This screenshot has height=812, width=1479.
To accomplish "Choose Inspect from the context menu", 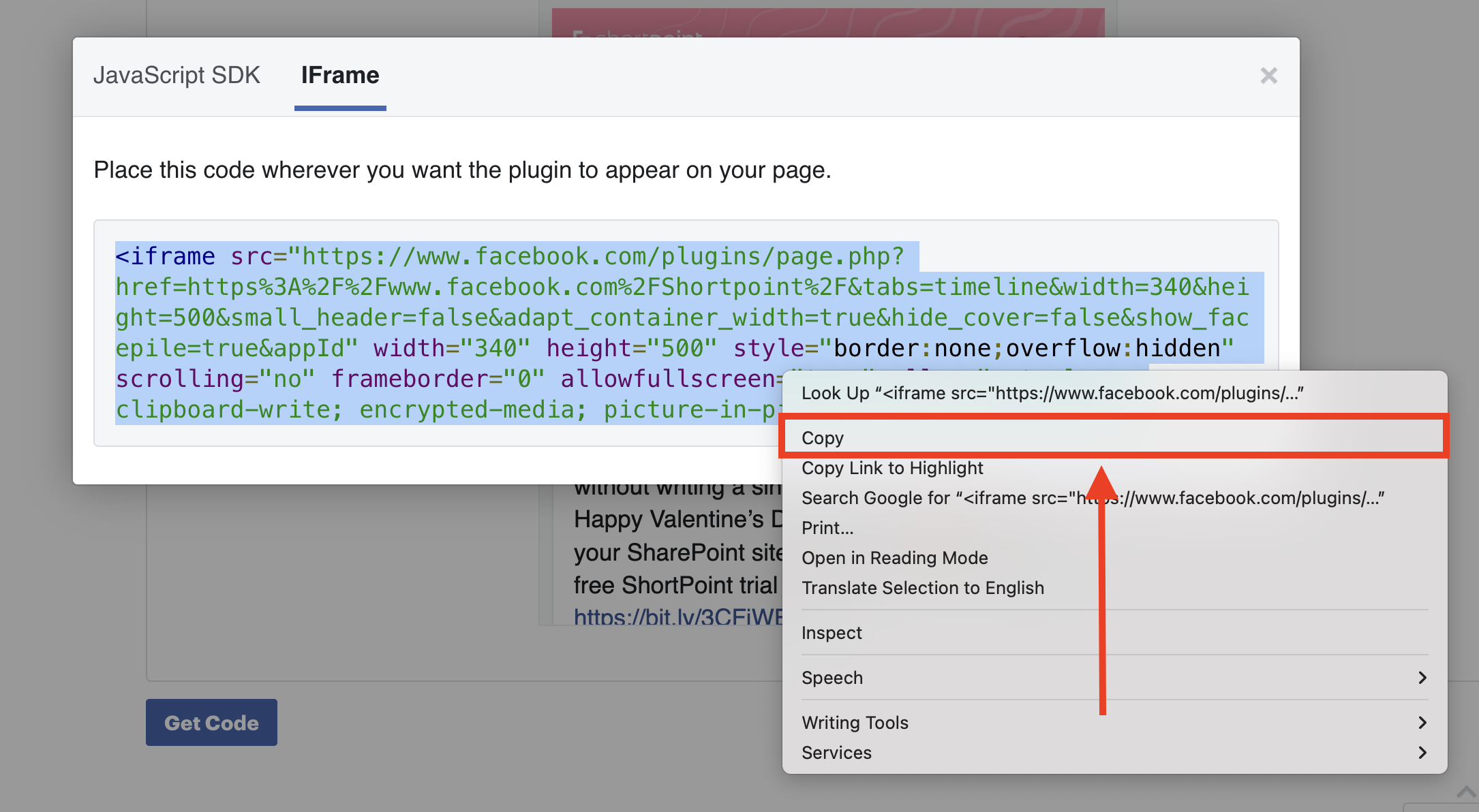I will 832,633.
